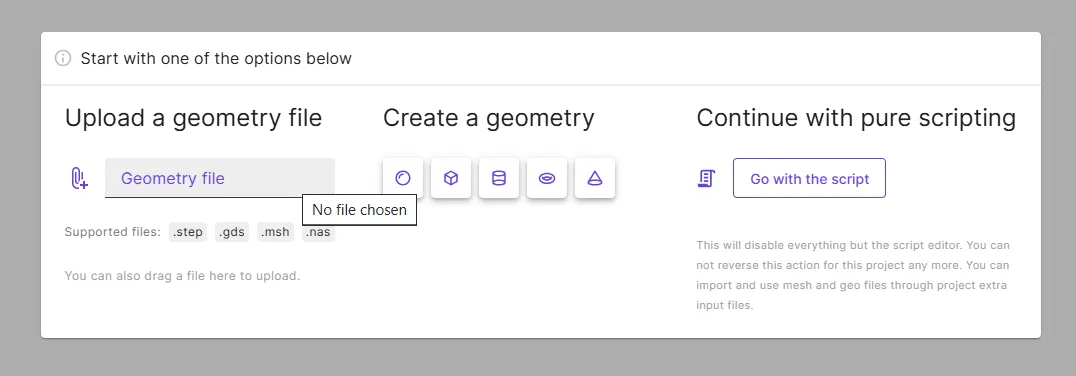This screenshot has height=376, width=1076.
Task: Click the paperclip attach file icon
Action: 80,178
